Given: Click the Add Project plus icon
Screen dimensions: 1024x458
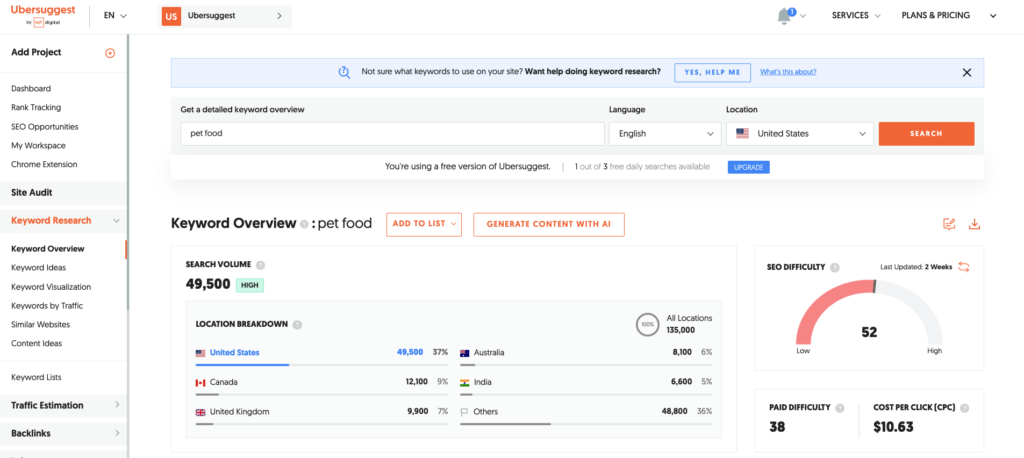Looking at the screenshot, I should pyautogui.click(x=110, y=53).
